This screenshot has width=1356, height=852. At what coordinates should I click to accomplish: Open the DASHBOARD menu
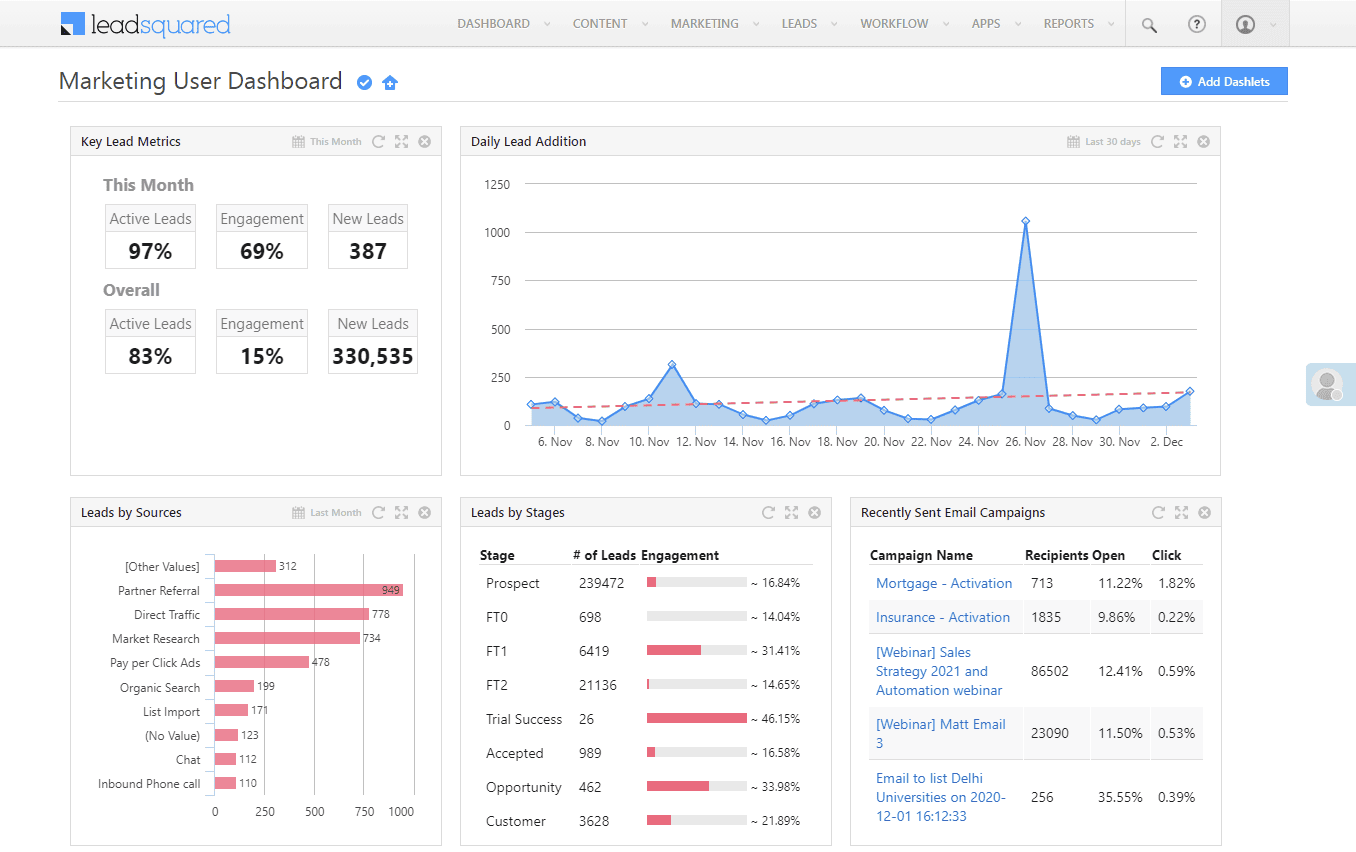click(x=494, y=24)
